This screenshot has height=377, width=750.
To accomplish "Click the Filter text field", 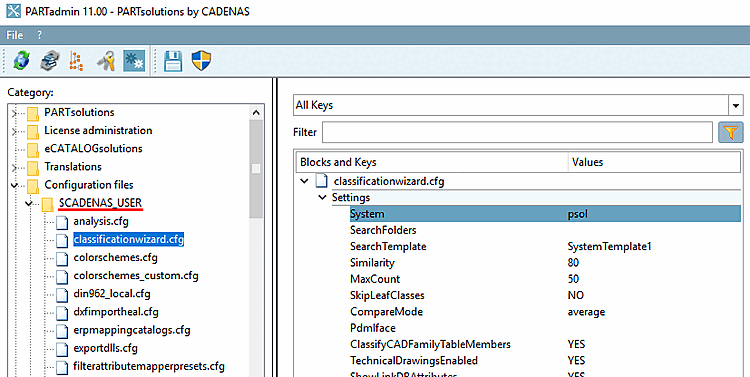I will (x=517, y=132).
